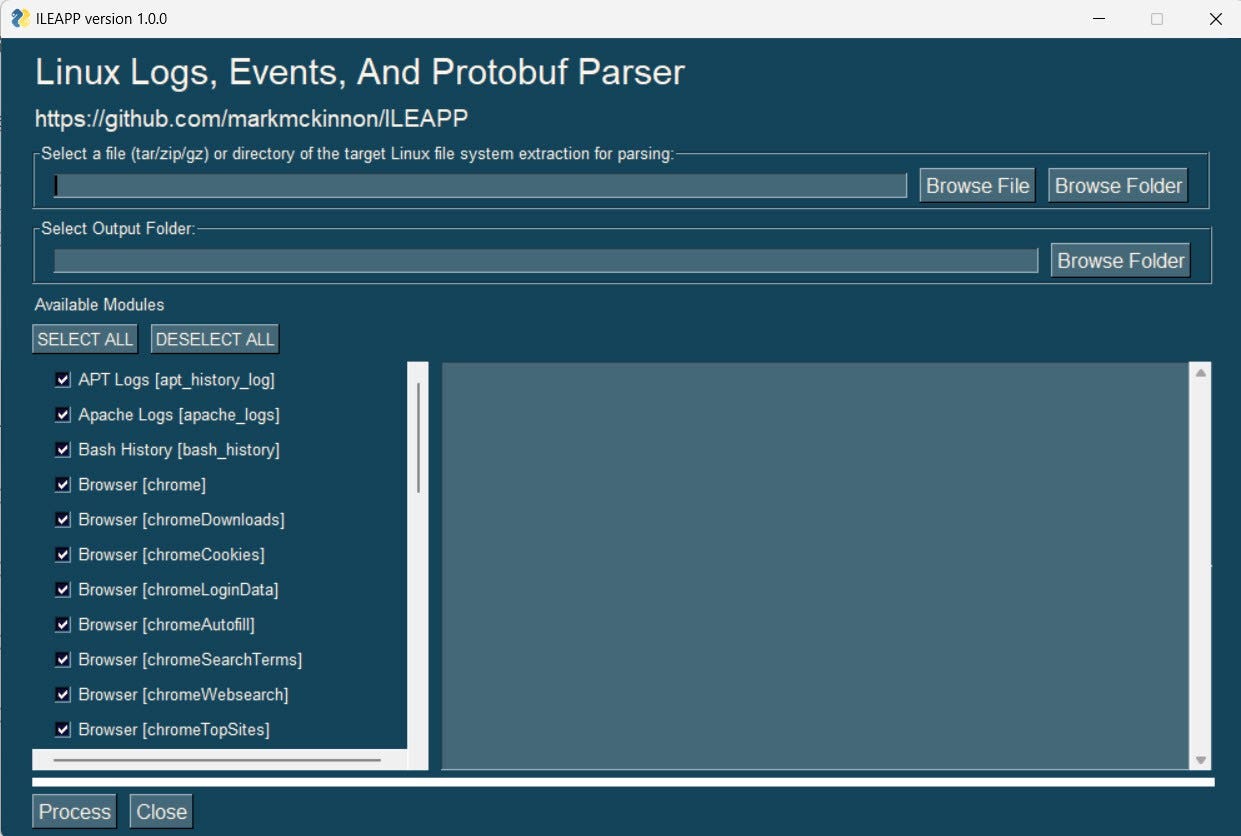Click the GitHub URL text for ILEAPP
This screenshot has width=1241, height=836.
click(252, 119)
